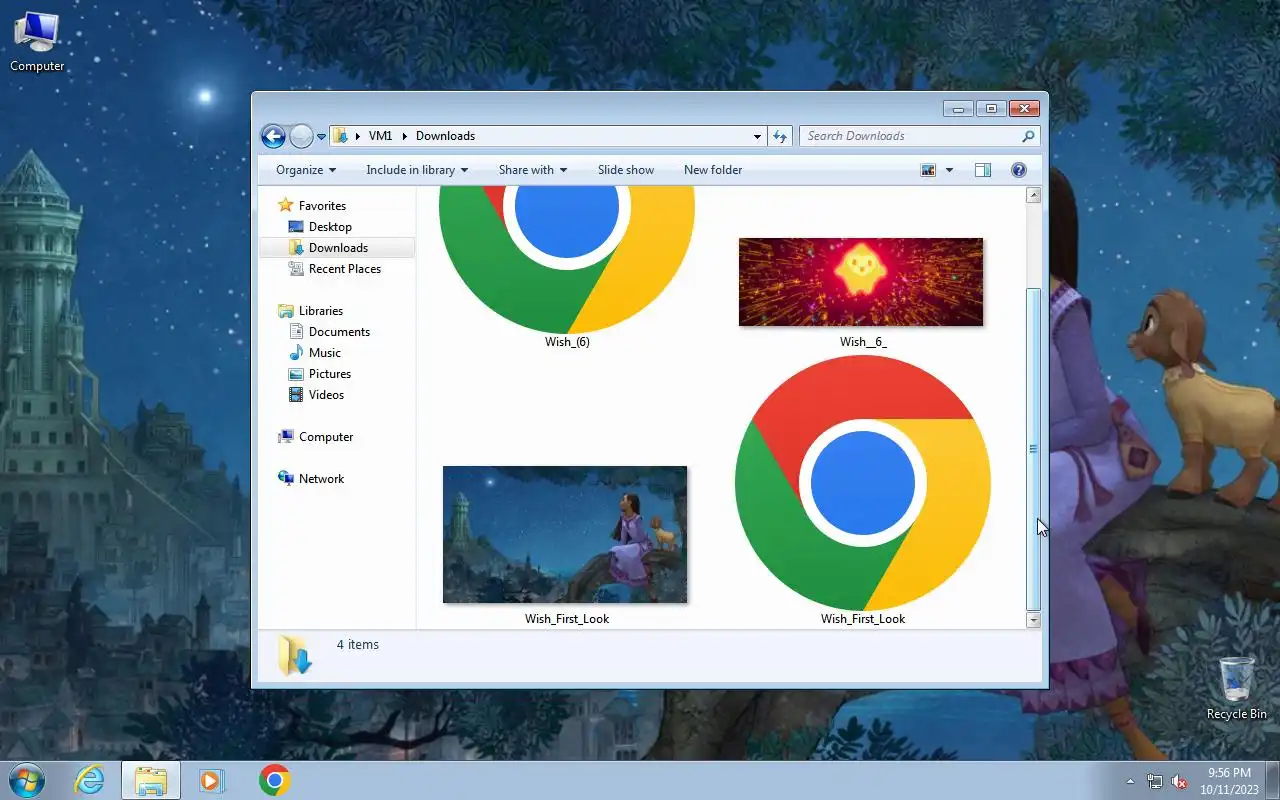Click the Downloads folder icon in details pane
1280x800 pixels.
click(295, 655)
